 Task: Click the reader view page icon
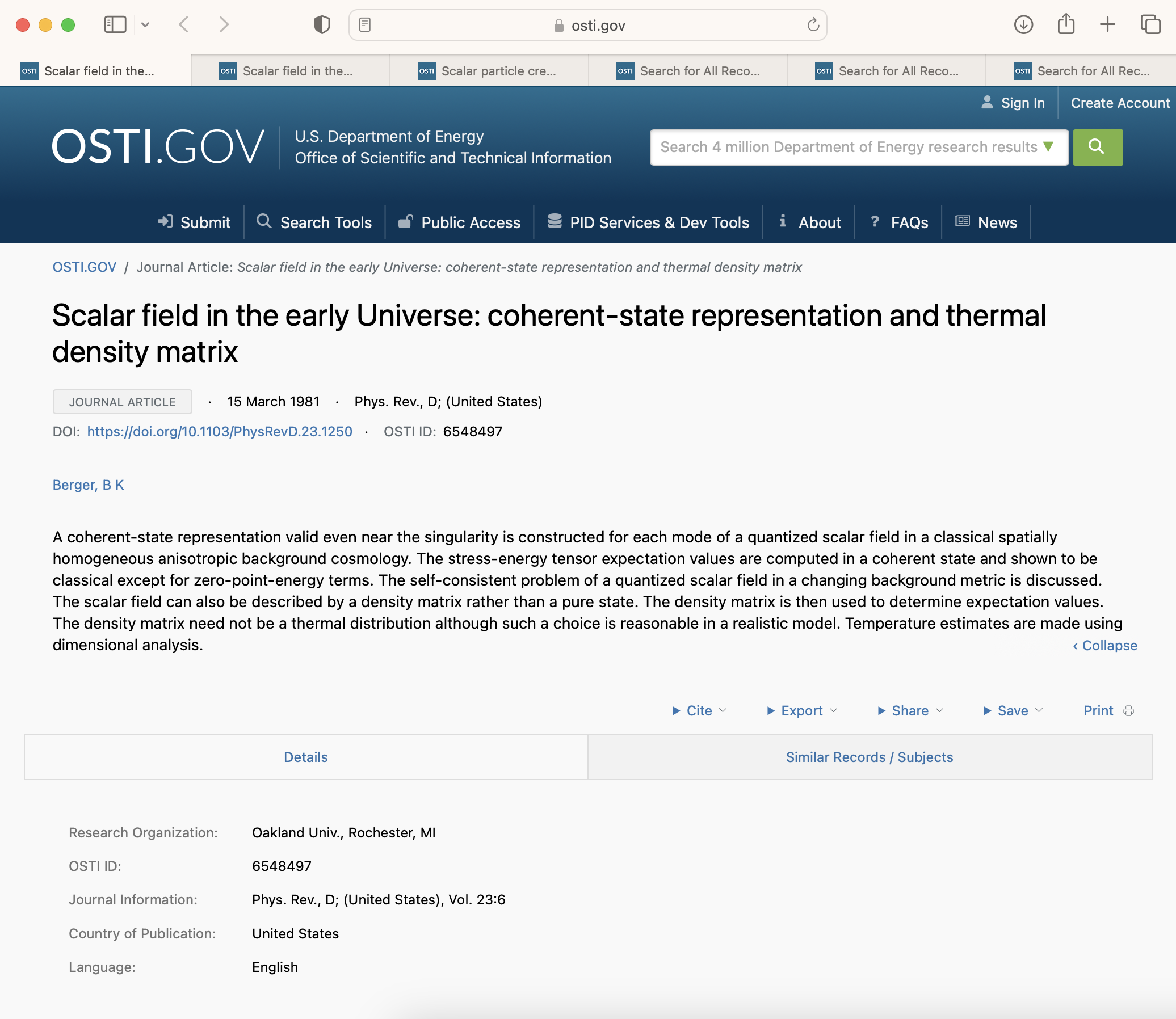pyautogui.click(x=366, y=24)
